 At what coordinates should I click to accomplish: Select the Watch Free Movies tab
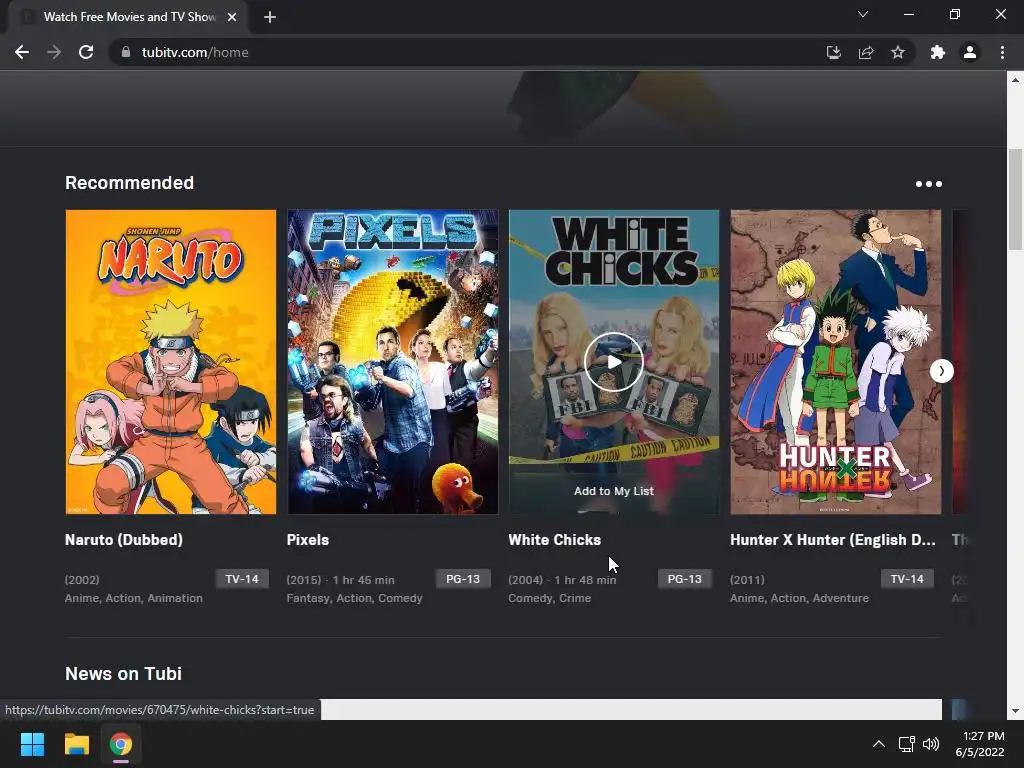[x=129, y=17]
